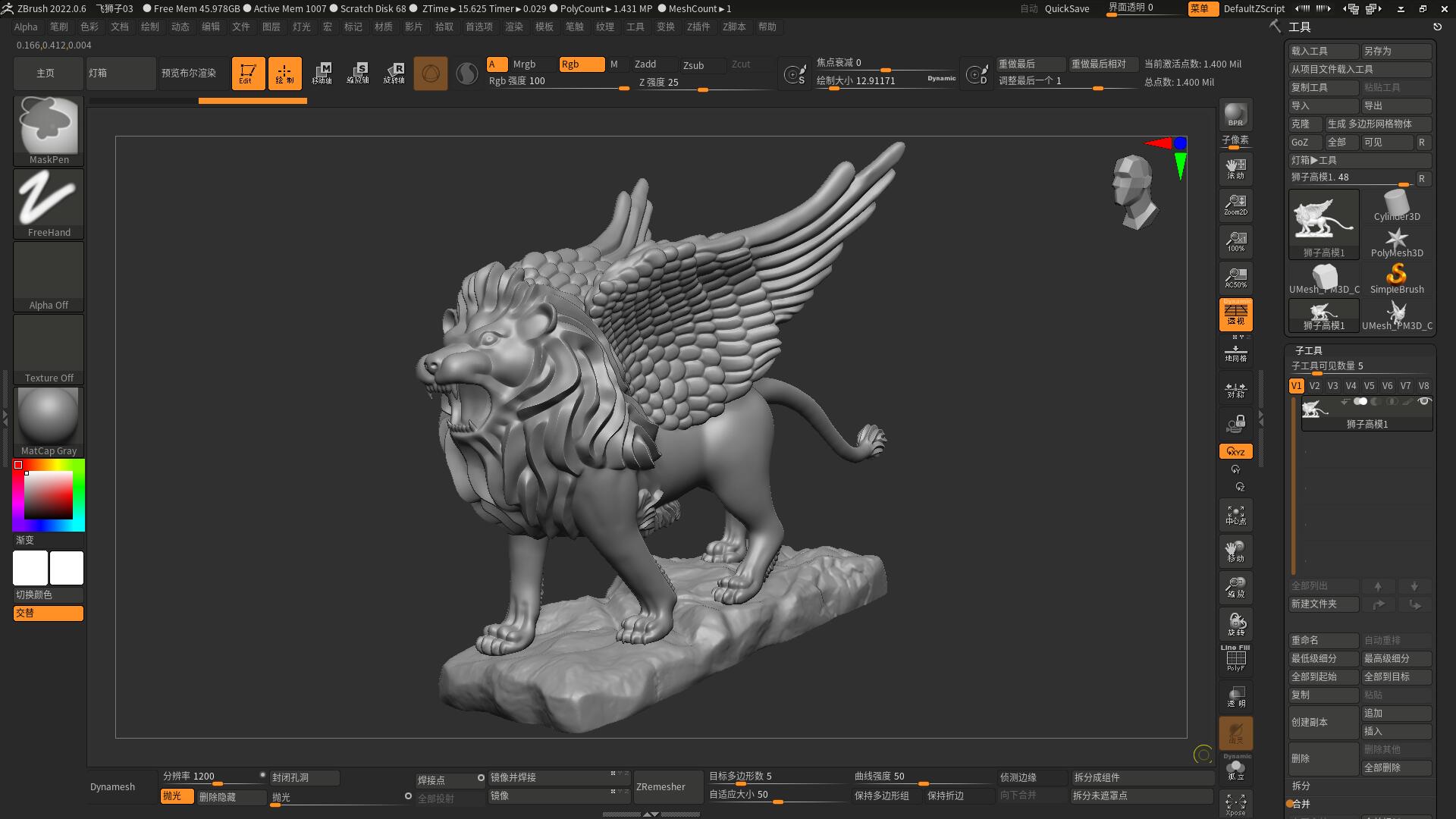Viewport: 1456px width, 819px height.
Task: Activate symmetry (对称) on the right shelf
Action: pyautogui.click(x=1235, y=389)
